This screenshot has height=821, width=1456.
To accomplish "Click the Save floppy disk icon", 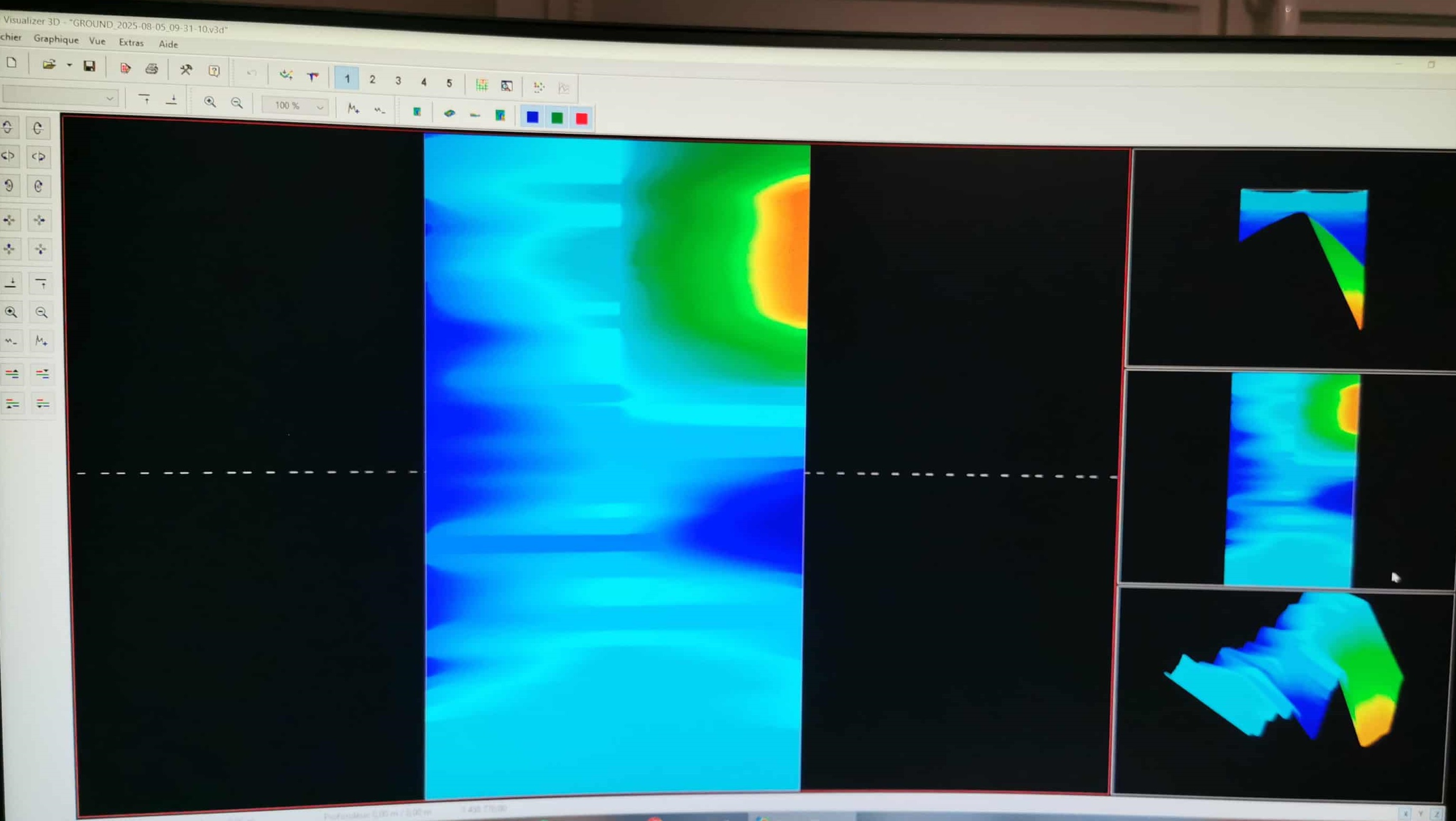I will click(90, 66).
